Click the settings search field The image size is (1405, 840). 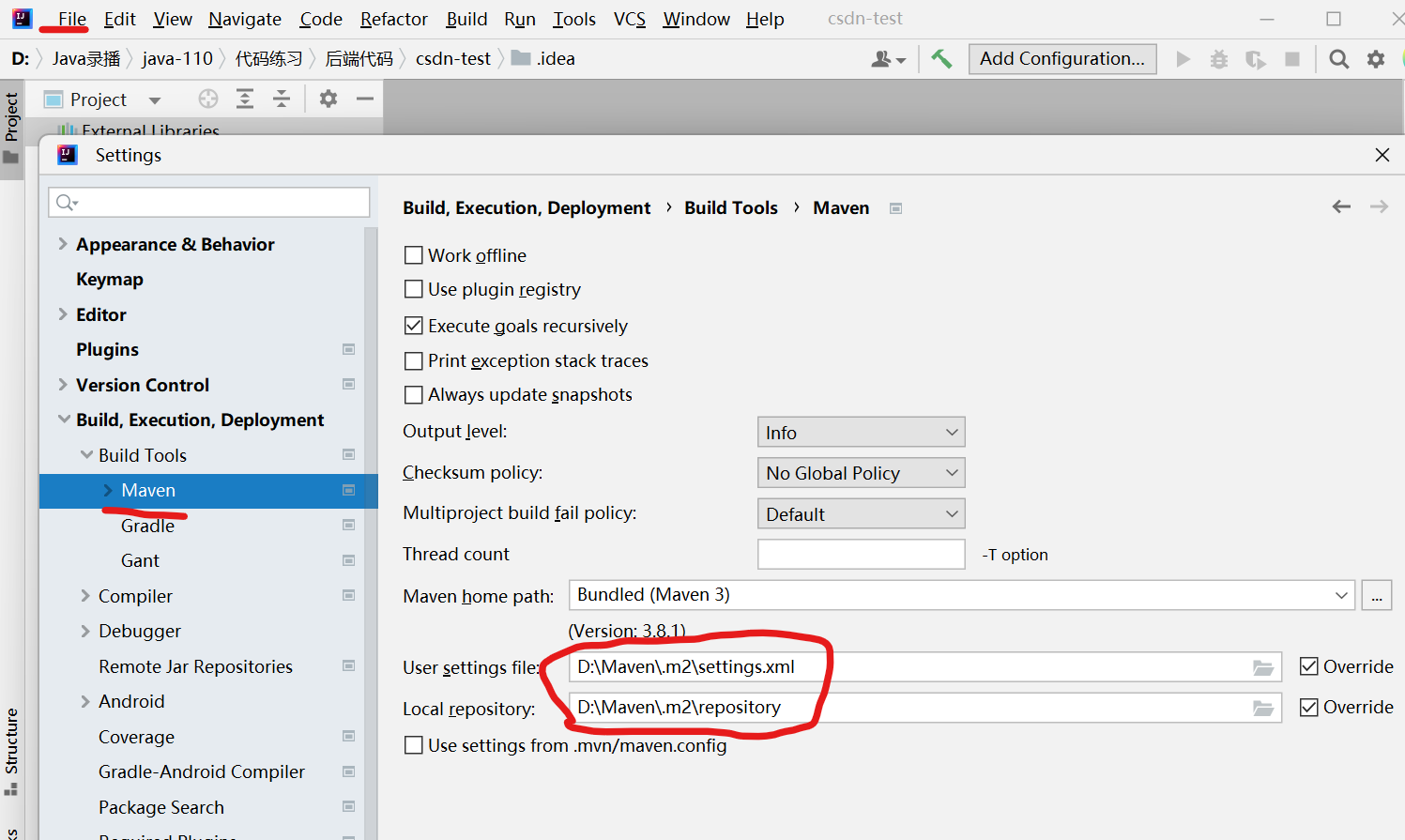coord(209,202)
